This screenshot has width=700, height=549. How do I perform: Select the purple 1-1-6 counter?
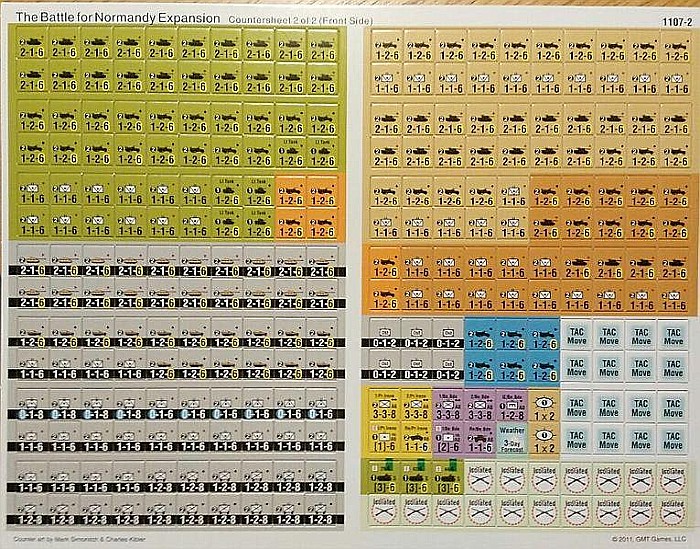point(480,439)
